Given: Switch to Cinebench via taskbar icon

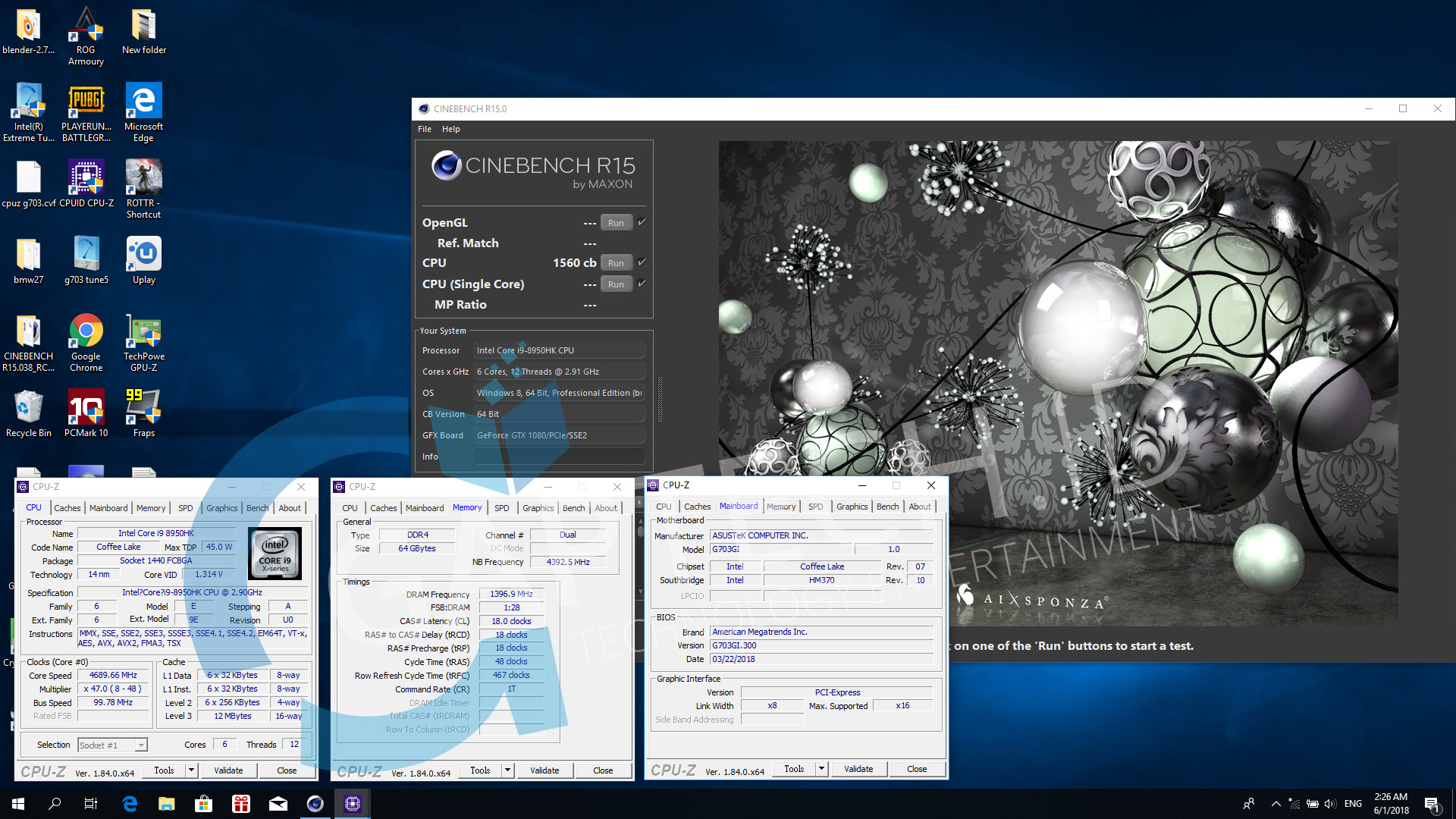Looking at the screenshot, I should tap(315, 804).
